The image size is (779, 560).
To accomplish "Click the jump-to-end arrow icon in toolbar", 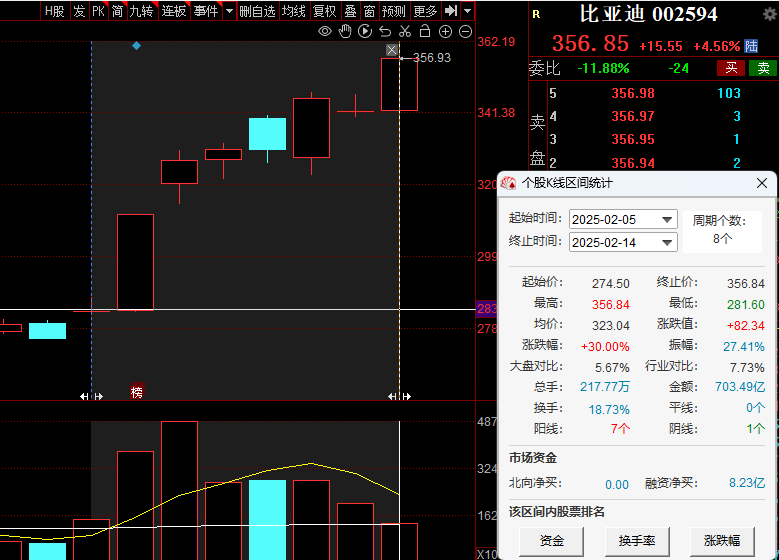I will pyautogui.click(x=451, y=10).
